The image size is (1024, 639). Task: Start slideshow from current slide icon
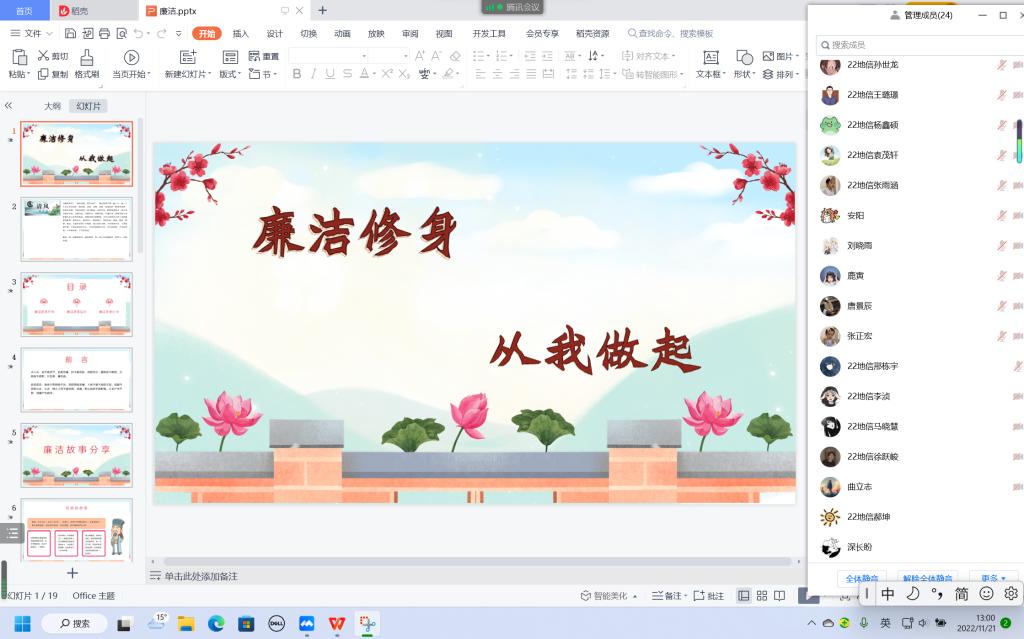pyautogui.click(x=131, y=57)
